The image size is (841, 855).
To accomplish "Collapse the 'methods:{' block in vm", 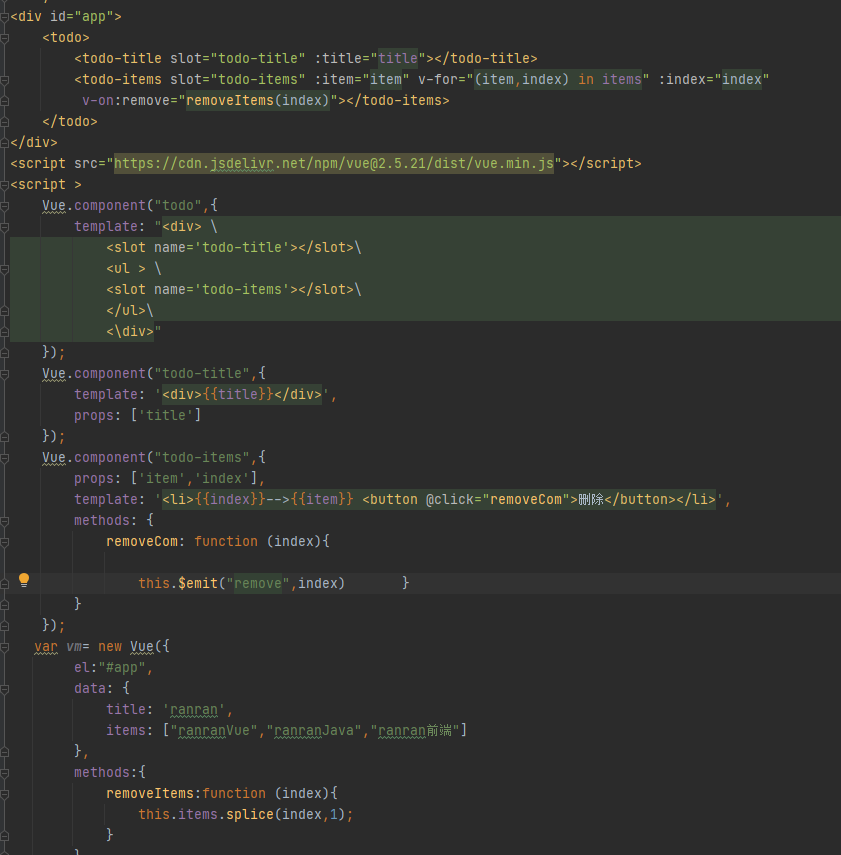I will [x=4, y=773].
